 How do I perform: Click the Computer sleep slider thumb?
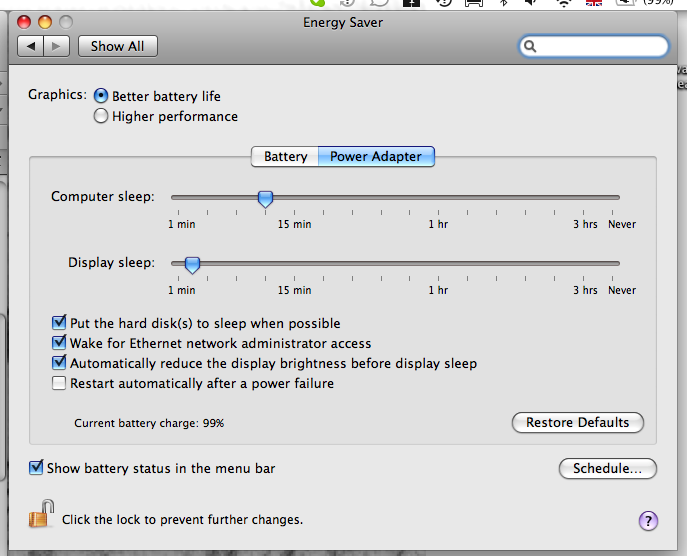click(265, 199)
